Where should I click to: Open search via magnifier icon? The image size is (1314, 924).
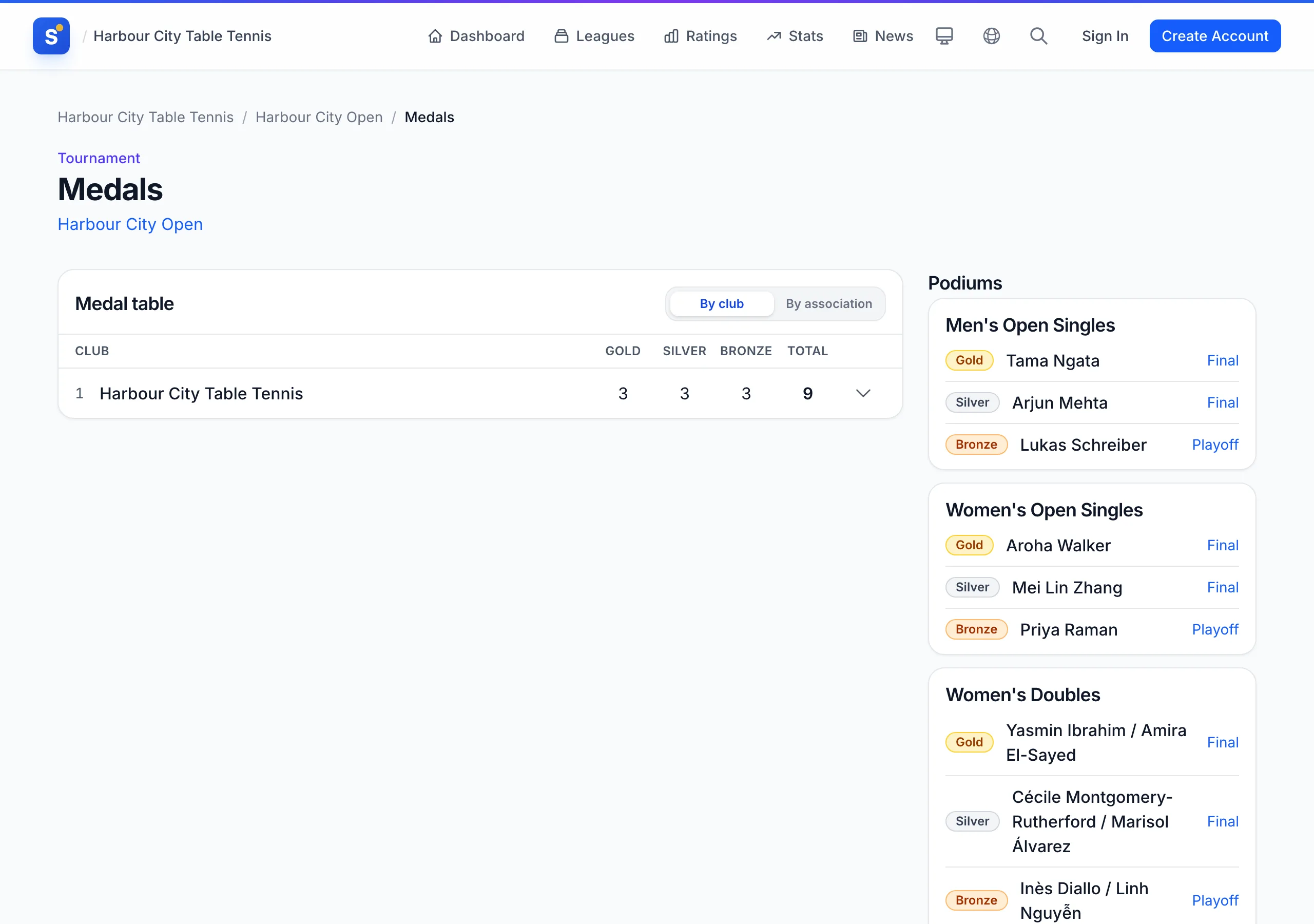pos(1039,36)
